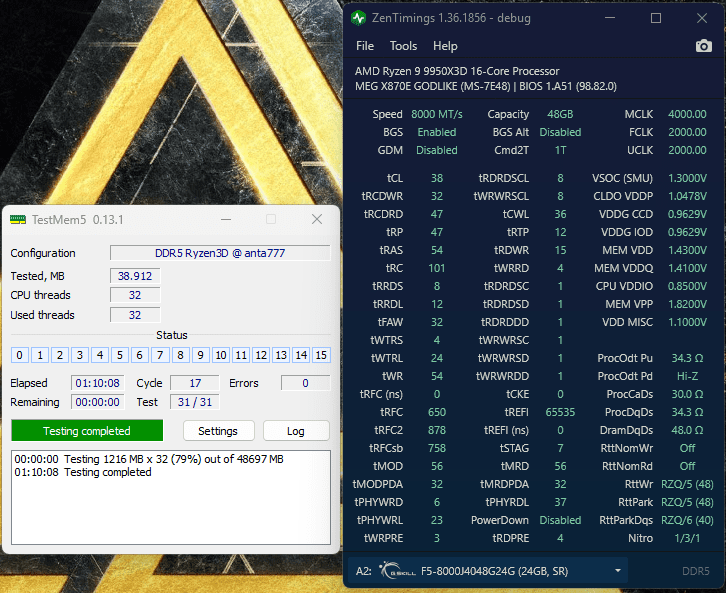Click the AMD Ryzen 9 9950X3D processor line
Image resolution: width=726 pixels, height=593 pixels.
[457, 71]
